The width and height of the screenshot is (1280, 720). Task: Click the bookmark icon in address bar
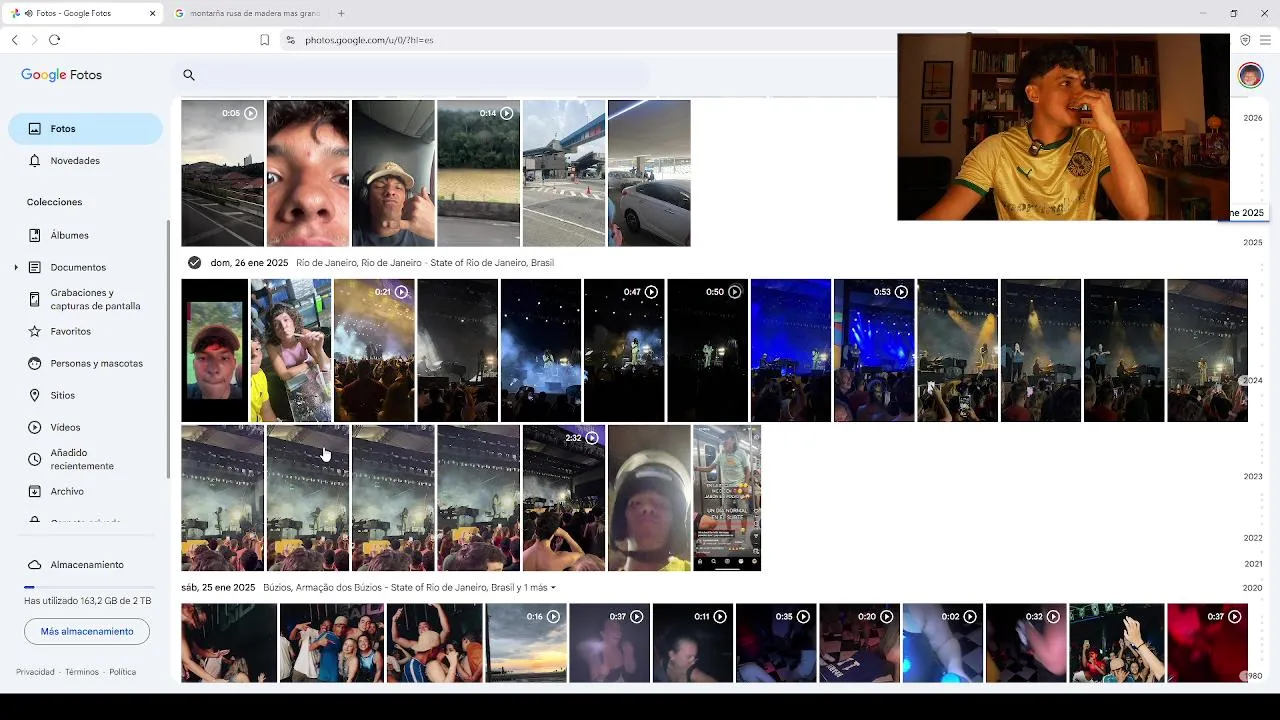point(264,40)
